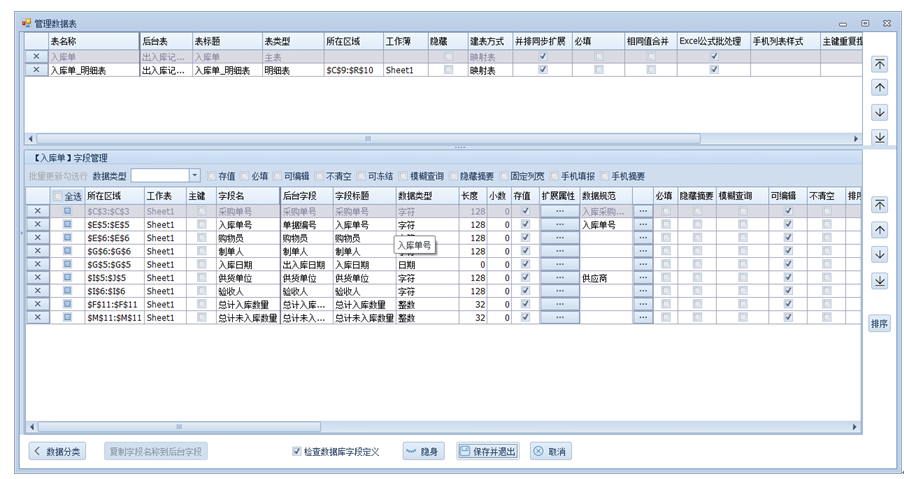
Task: Click the 排序 sort button
Action: pos(880,324)
